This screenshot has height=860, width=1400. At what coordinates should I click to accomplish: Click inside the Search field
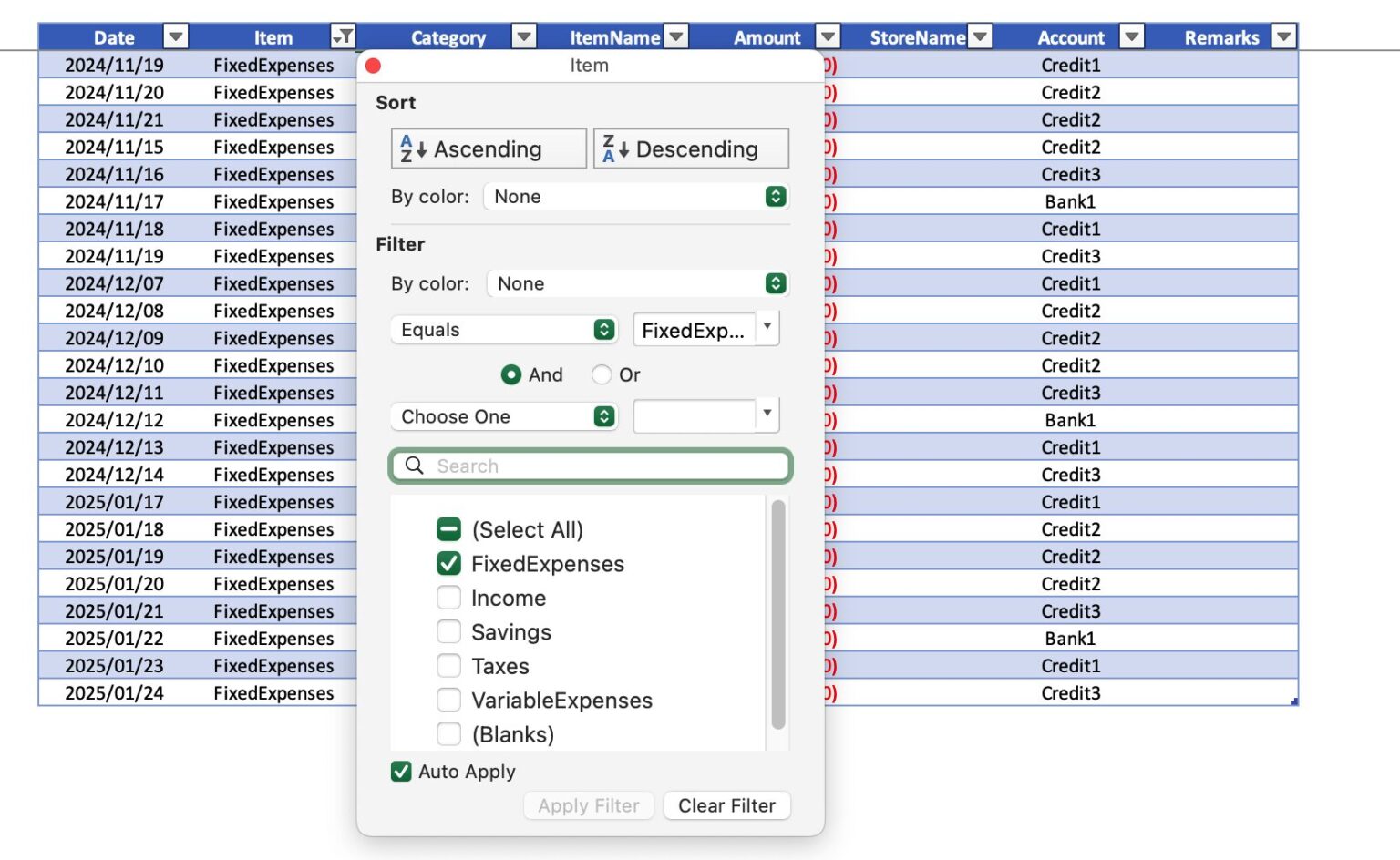[590, 466]
